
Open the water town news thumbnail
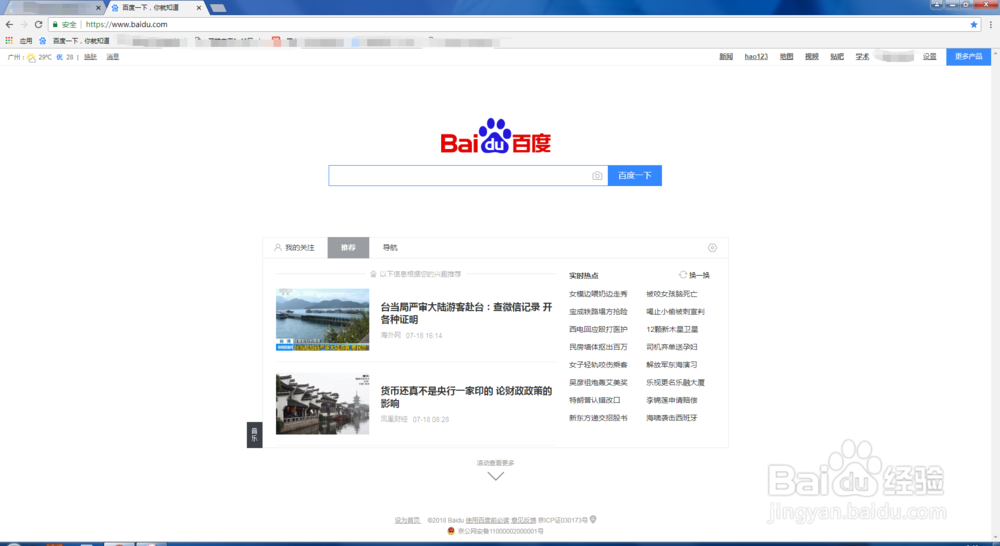(x=323, y=404)
